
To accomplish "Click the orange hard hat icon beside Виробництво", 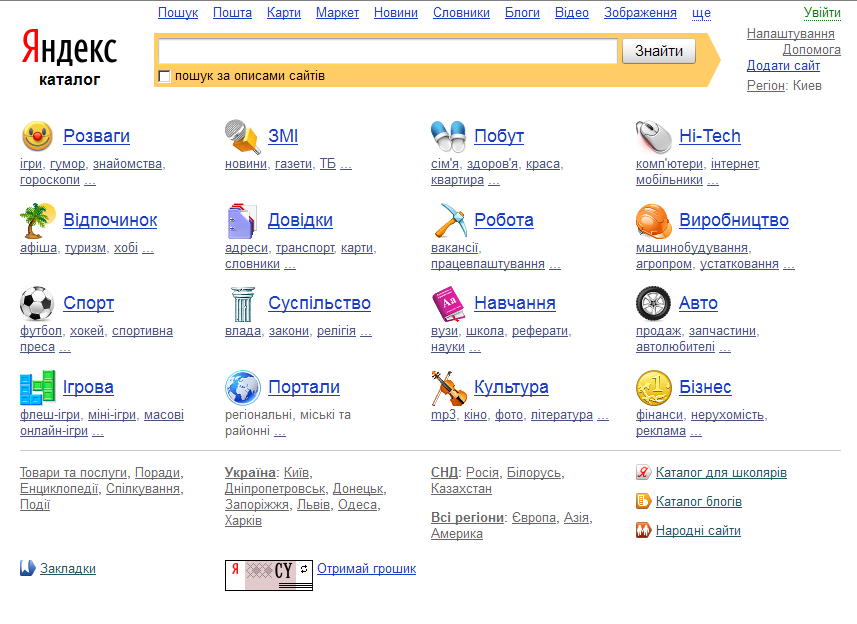I will click(654, 221).
